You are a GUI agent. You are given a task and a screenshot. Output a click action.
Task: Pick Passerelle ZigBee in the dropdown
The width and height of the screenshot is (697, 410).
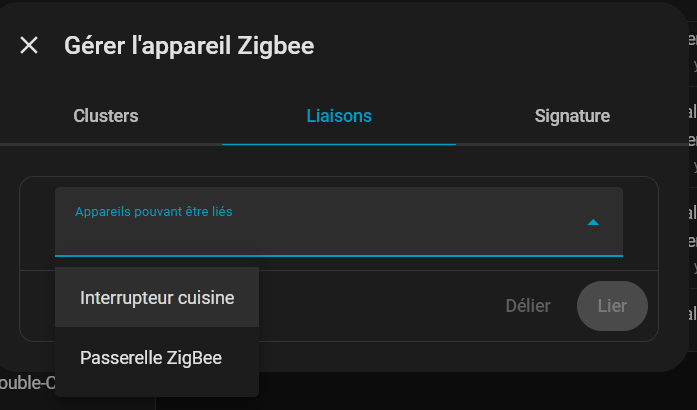[x=151, y=357]
